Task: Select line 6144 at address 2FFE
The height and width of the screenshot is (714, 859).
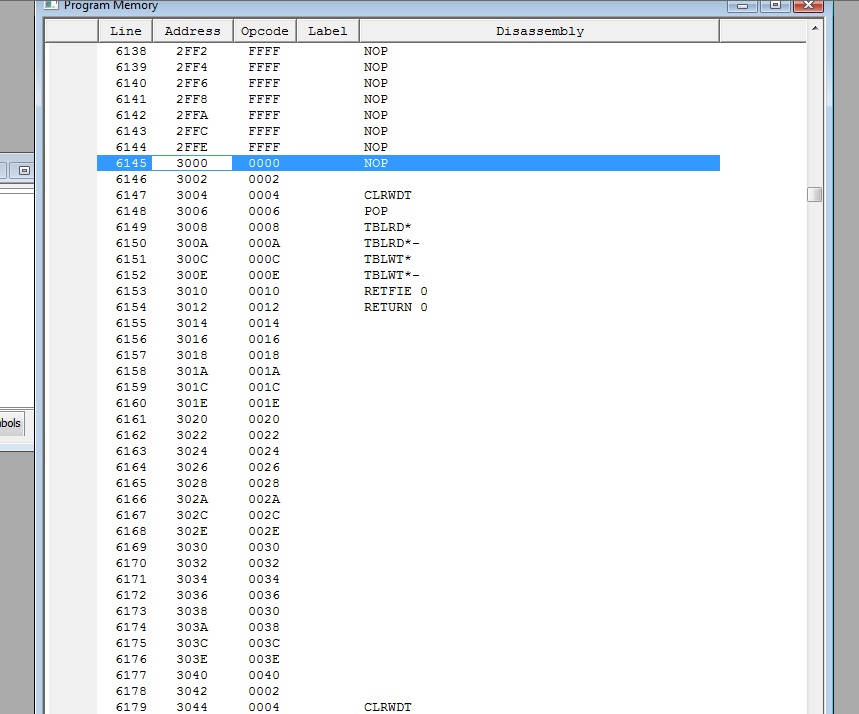Action: [130, 147]
